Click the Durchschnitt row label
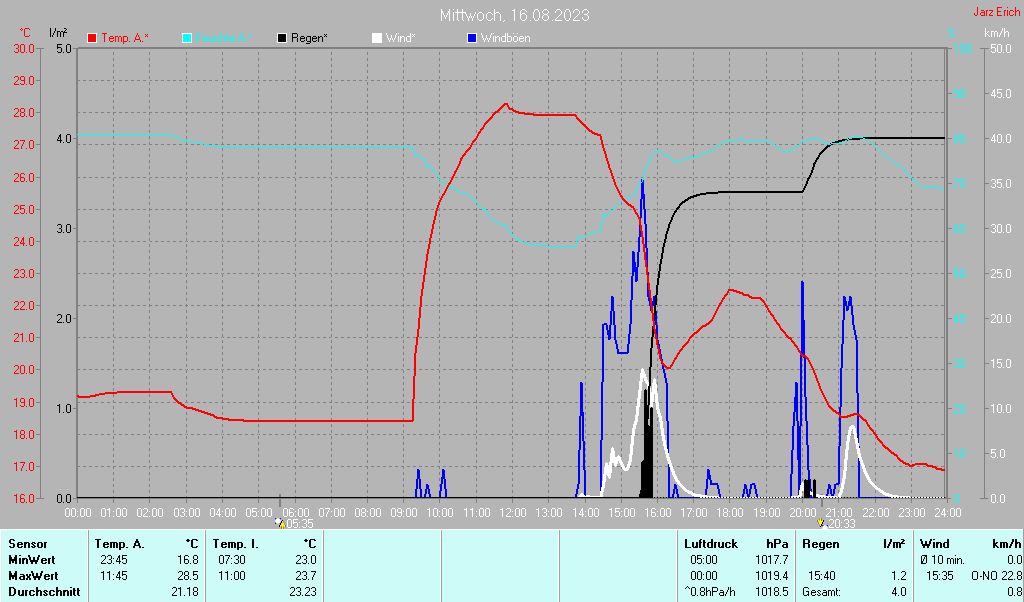 pos(43,592)
